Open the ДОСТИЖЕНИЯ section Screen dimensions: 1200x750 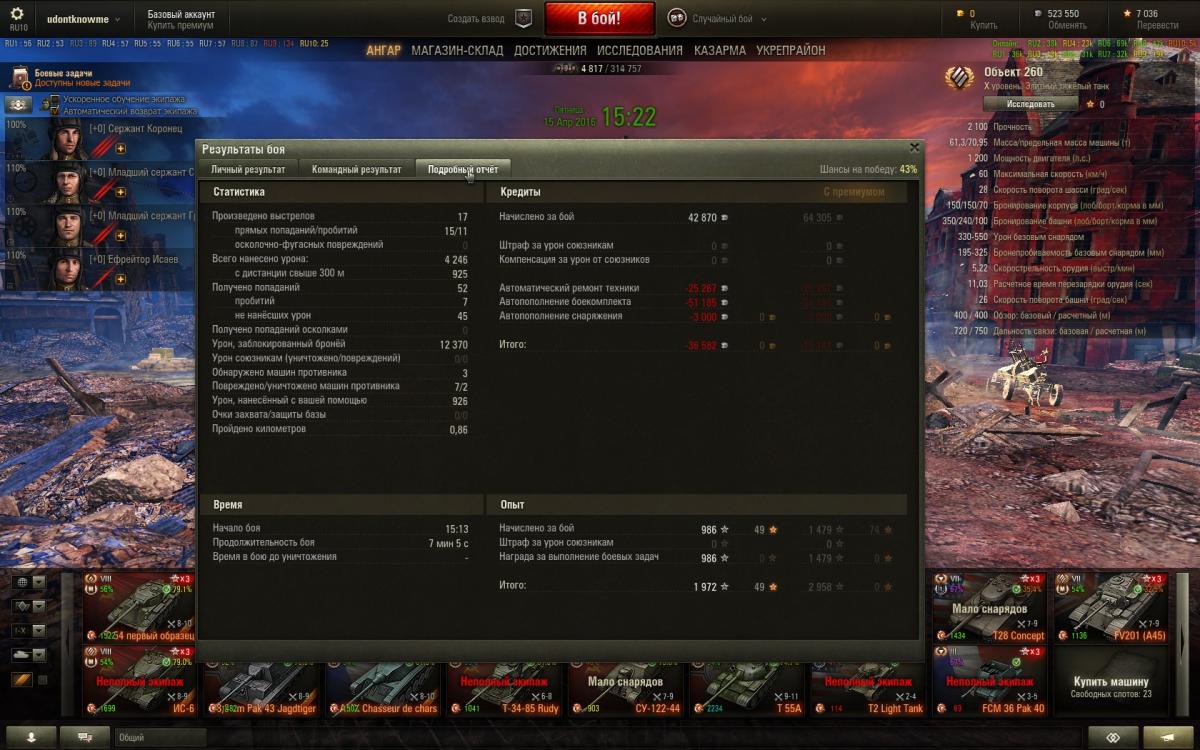550,50
